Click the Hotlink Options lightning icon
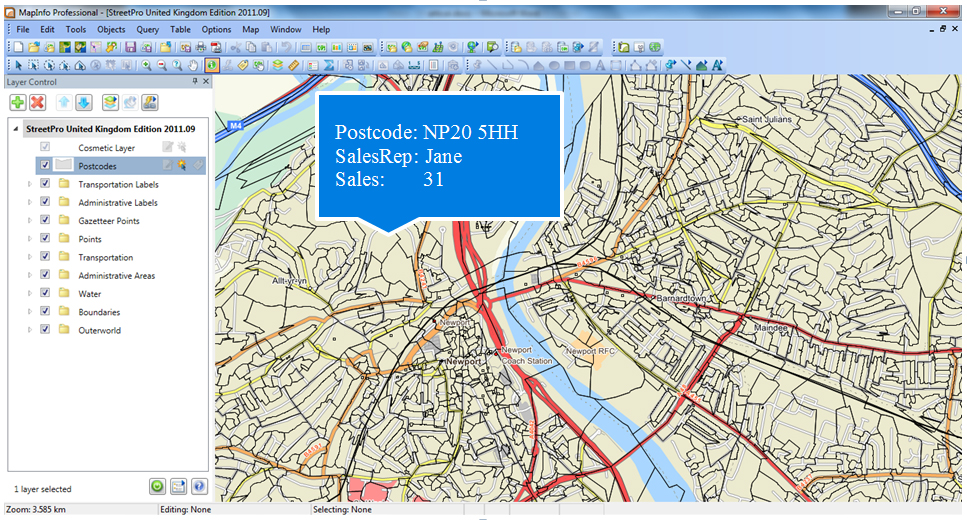The height and width of the screenshot is (520, 967). pyautogui.click(x=150, y=102)
